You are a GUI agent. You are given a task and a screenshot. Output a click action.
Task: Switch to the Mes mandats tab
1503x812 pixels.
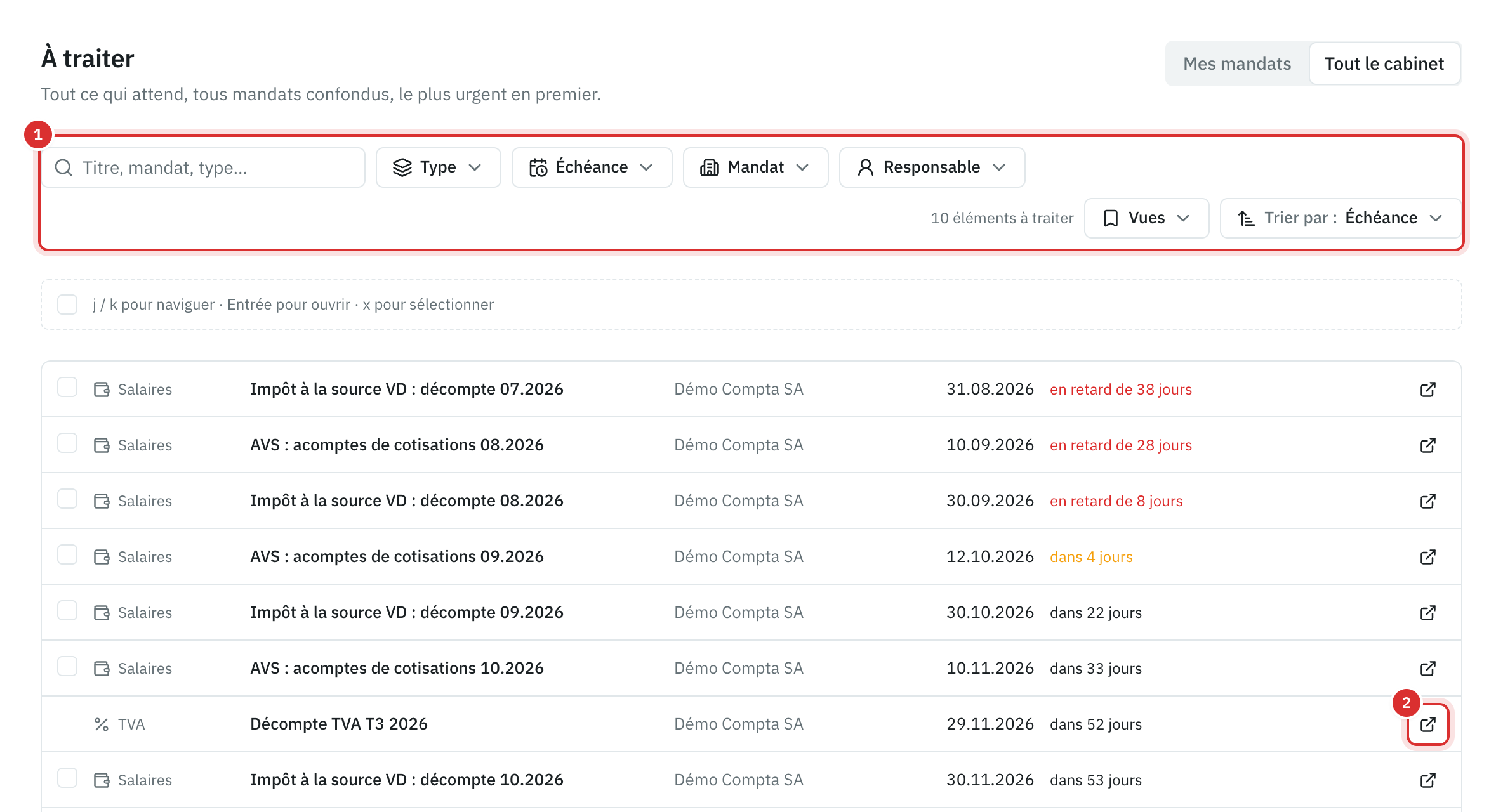pyautogui.click(x=1237, y=63)
